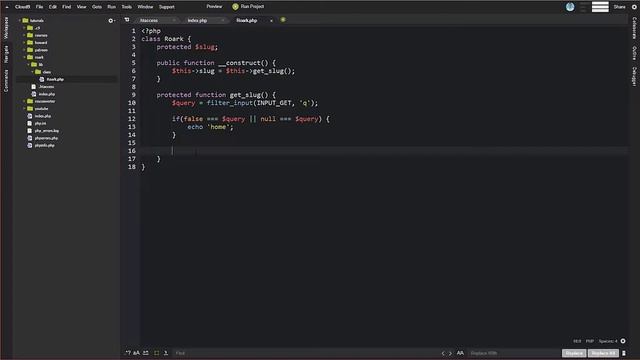Collapse the class folder arrow
The height and width of the screenshot is (360, 640).
pos(33,72)
